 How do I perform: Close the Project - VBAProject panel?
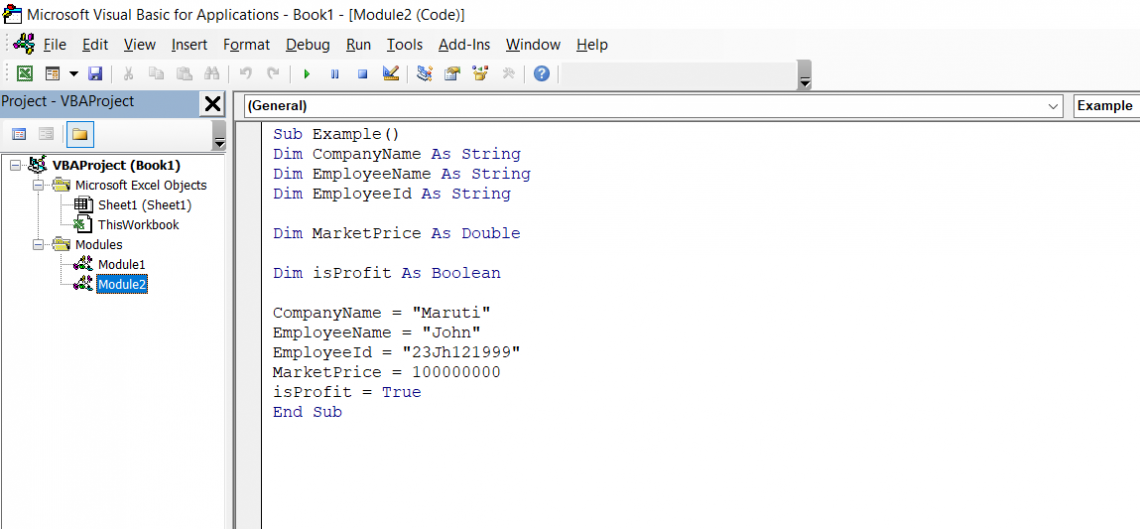[213, 104]
